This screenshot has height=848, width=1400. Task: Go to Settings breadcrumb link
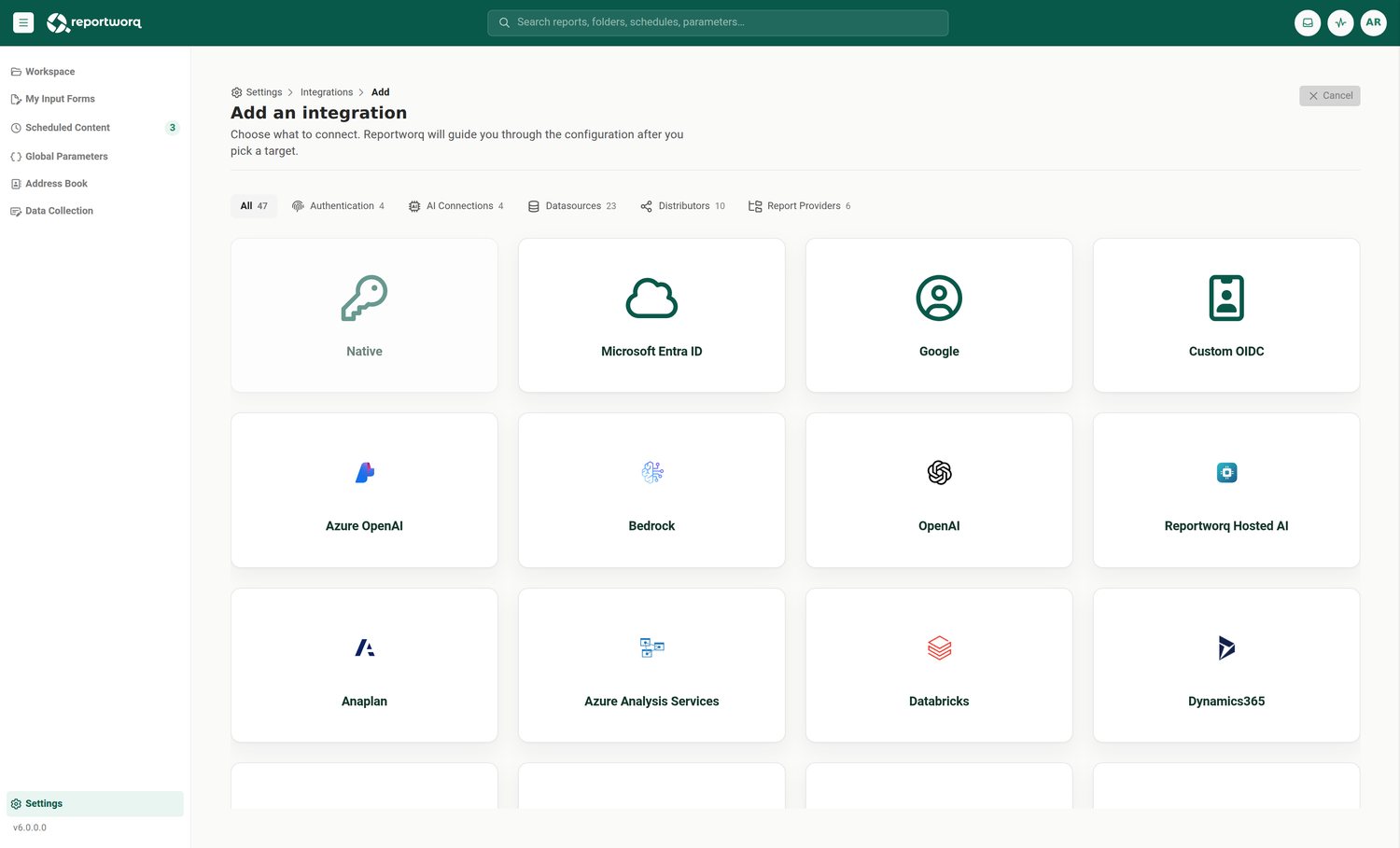(x=264, y=92)
